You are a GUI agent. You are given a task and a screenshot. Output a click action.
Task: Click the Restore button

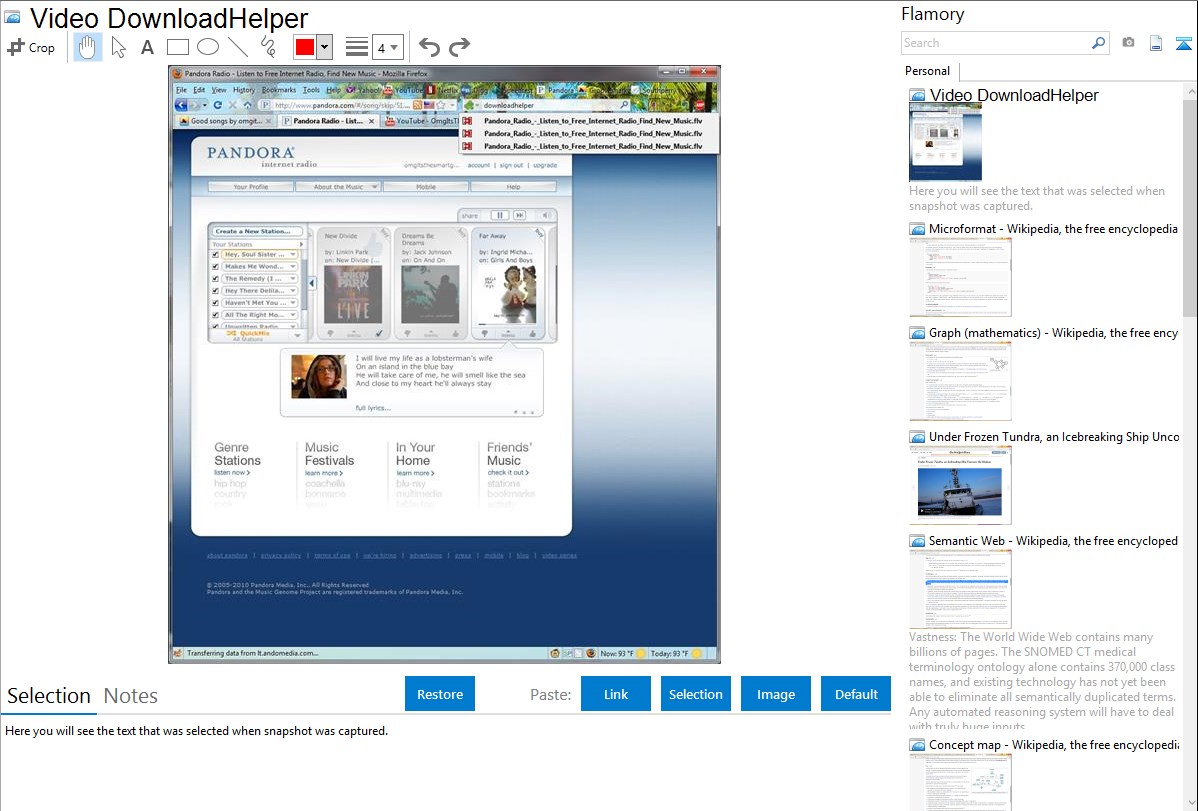[440, 694]
